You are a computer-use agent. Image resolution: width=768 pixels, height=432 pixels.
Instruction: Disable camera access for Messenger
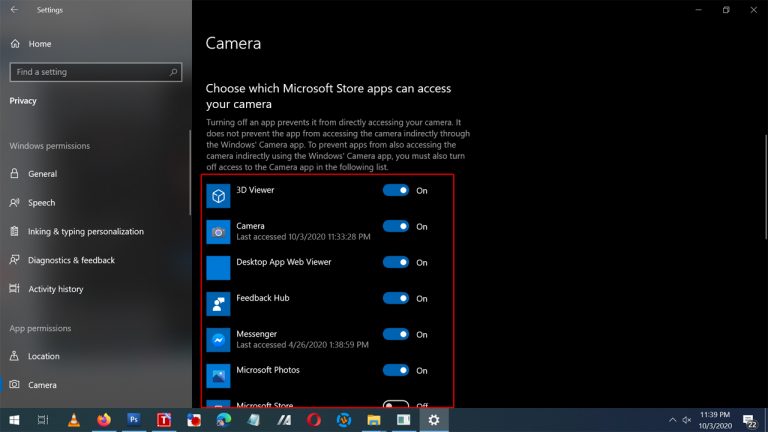[x=396, y=334]
